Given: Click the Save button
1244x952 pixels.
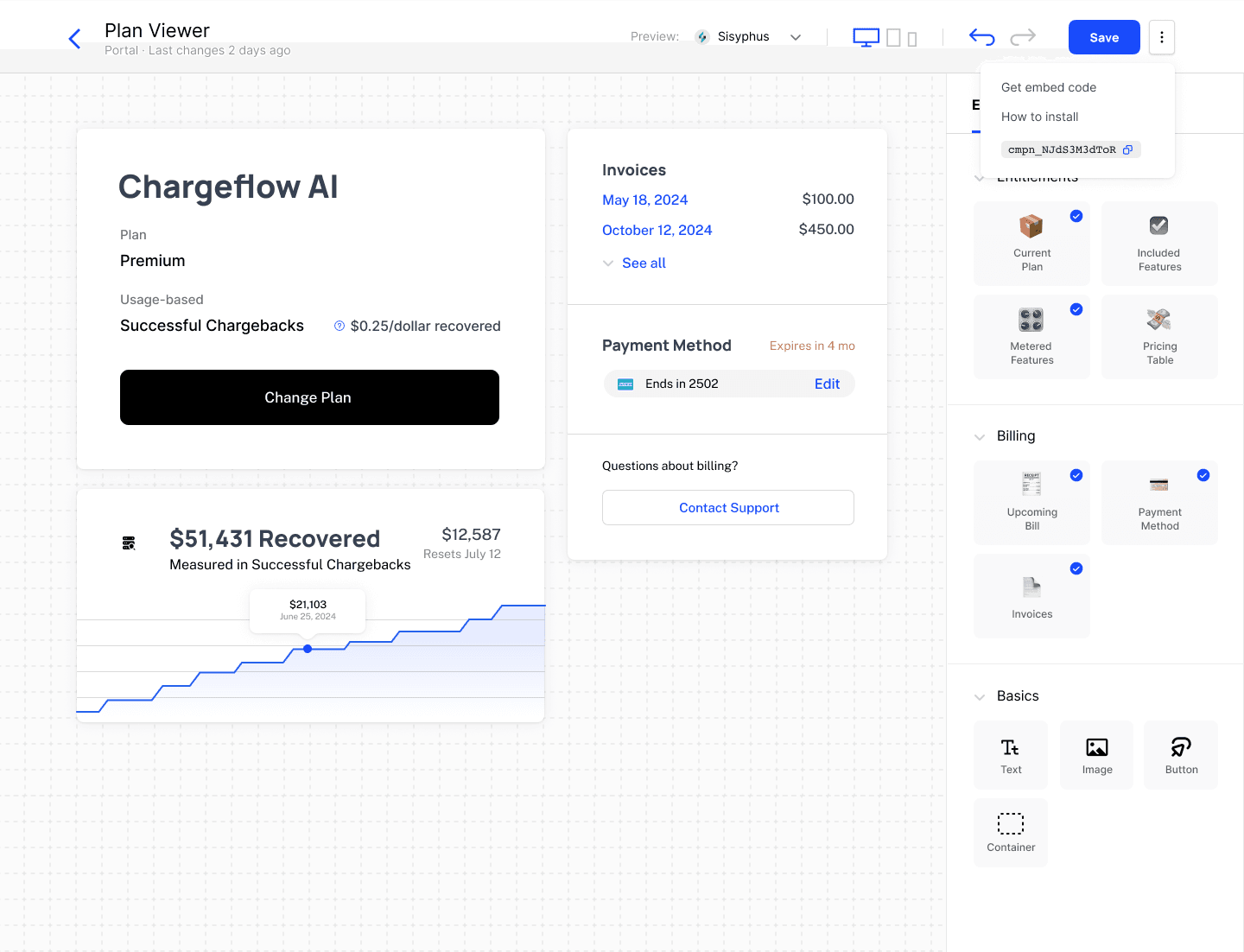Looking at the screenshot, I should point(1103,37).
